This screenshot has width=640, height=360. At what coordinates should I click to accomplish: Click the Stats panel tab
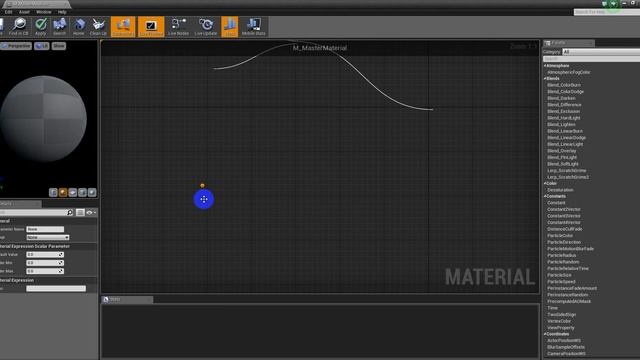coord(127,299)
